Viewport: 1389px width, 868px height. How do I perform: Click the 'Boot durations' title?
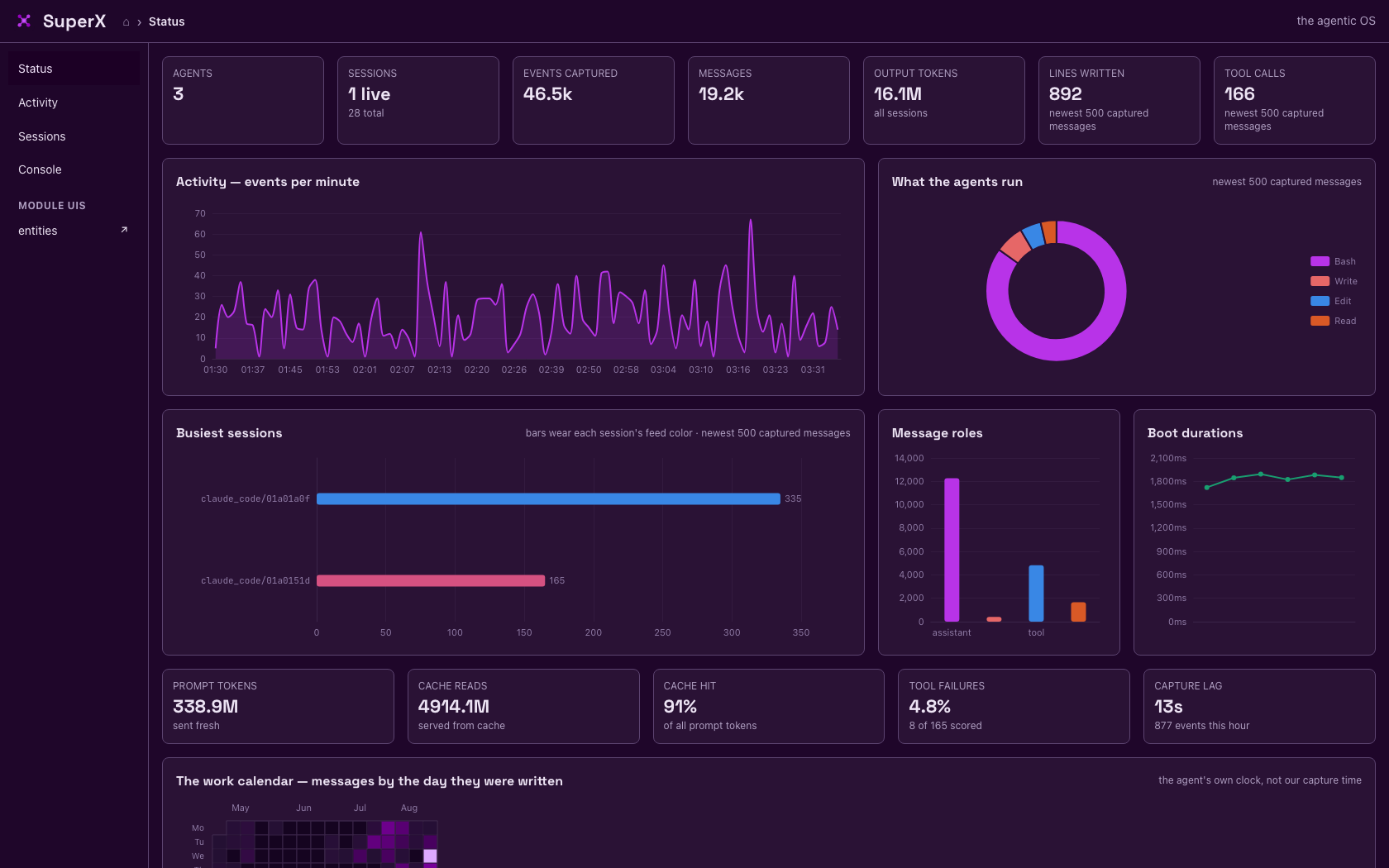tap(1196, 433)
